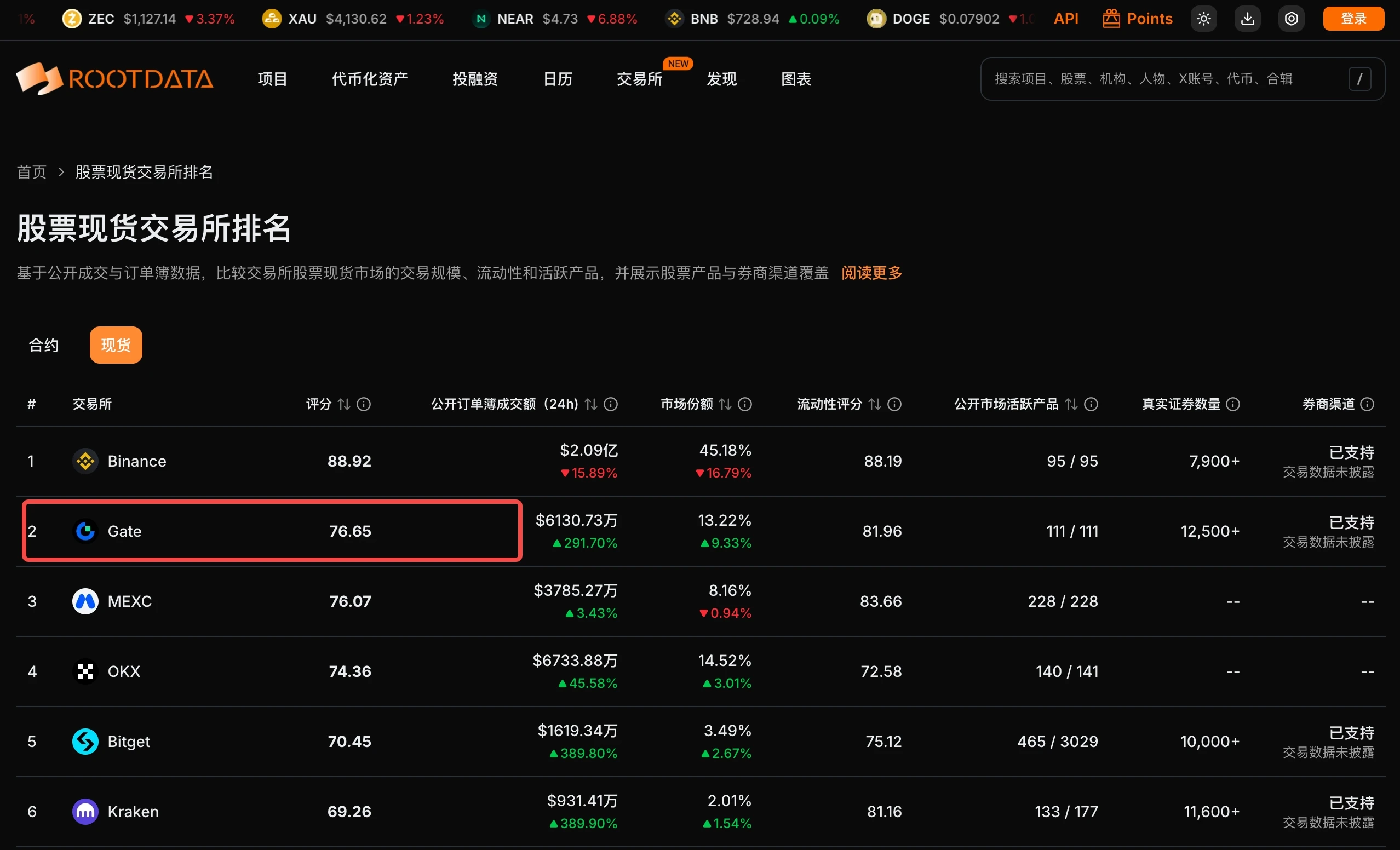1400x850 pixels.
Task: Open the settings hexagon icon in top bar
Action: 1291,19
